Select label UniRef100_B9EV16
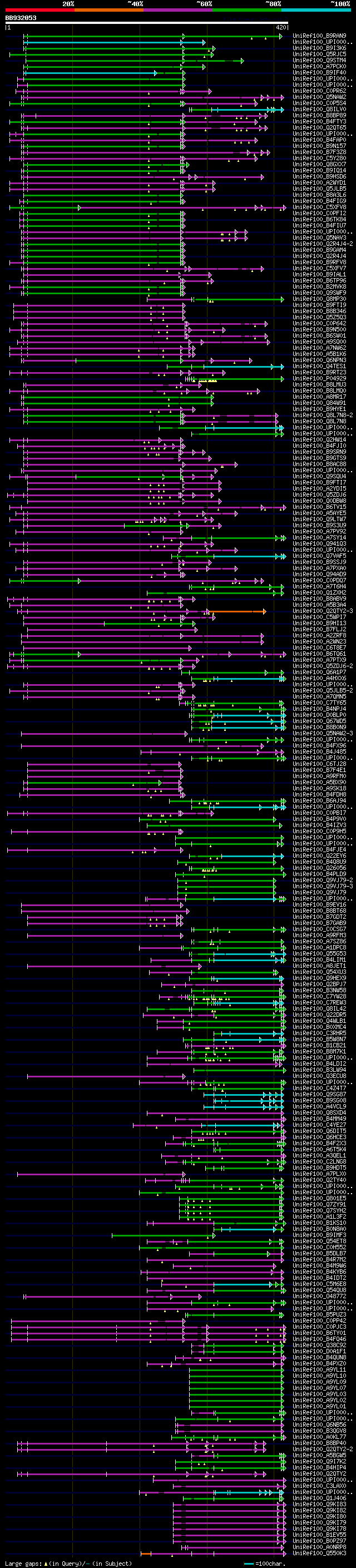The height and width of the screenshot is (1568, 356). click(x=319, y=905)
